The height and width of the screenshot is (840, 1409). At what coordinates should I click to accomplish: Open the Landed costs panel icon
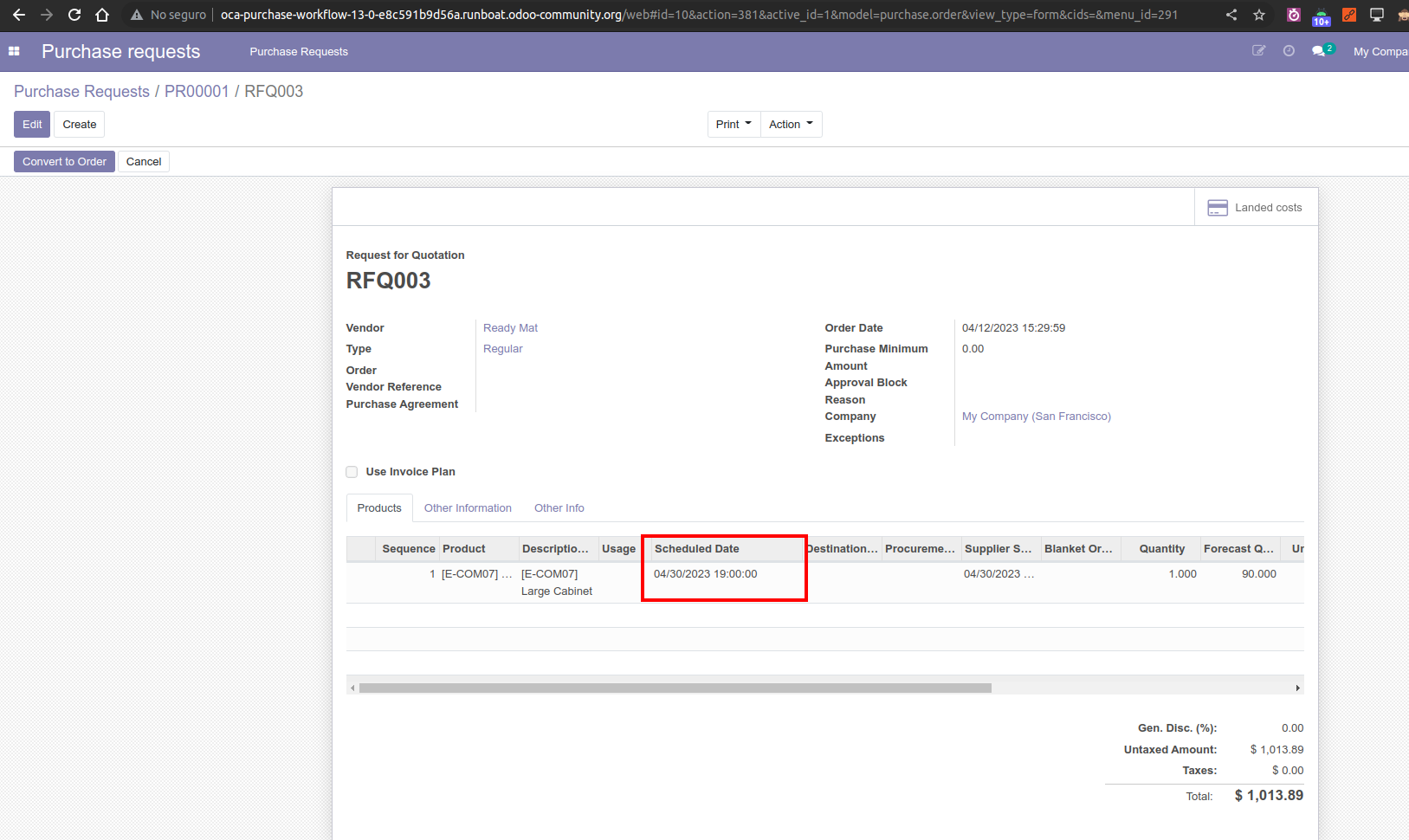coord(1218,207)
